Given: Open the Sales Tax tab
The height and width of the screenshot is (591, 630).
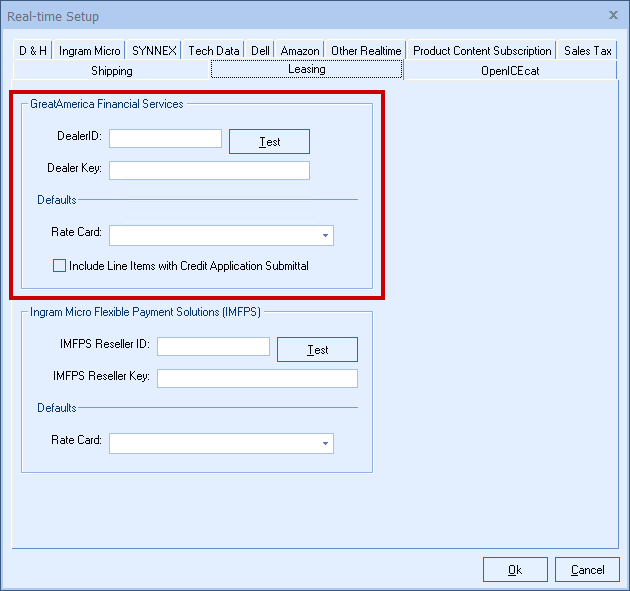Looking at the screenshot, I should click(x=587, y=51).
